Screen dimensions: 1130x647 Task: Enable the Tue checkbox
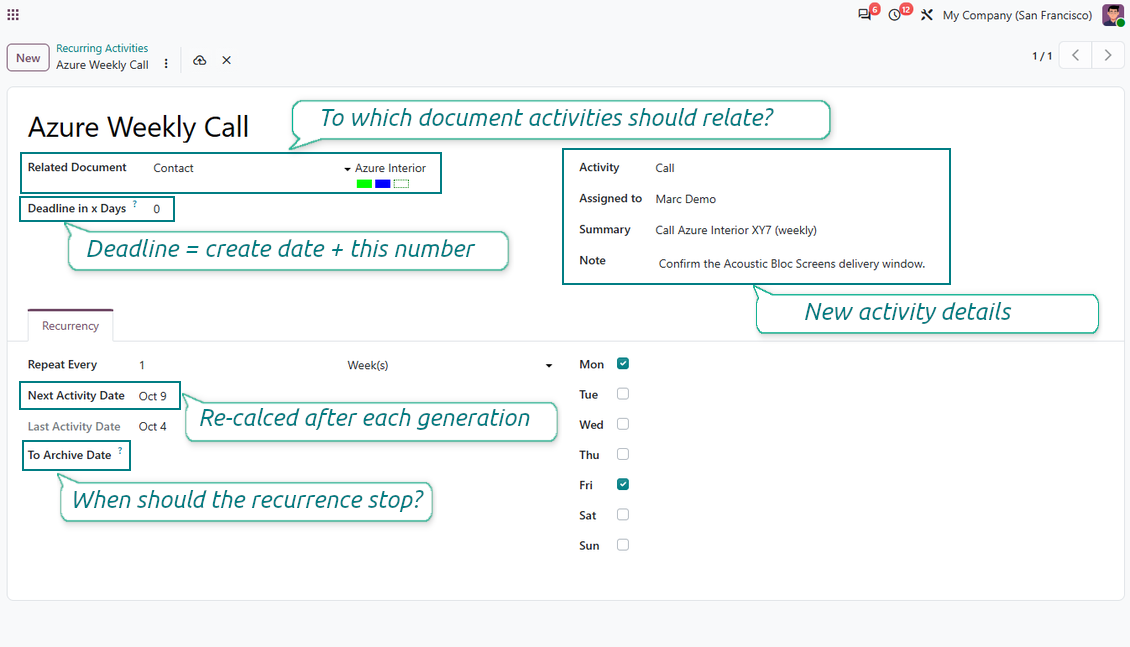pyautogui.click(x=623, y=394)
